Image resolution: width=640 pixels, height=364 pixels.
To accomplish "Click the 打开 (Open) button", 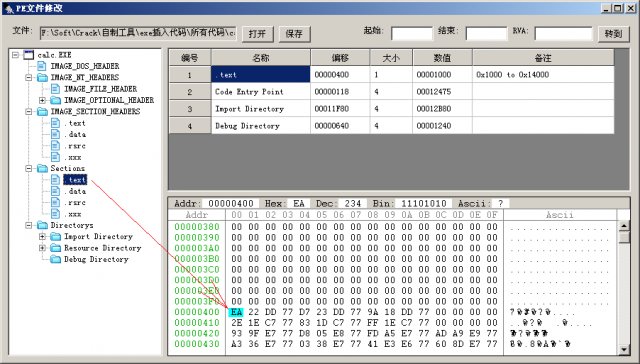I will coord(258,34).
